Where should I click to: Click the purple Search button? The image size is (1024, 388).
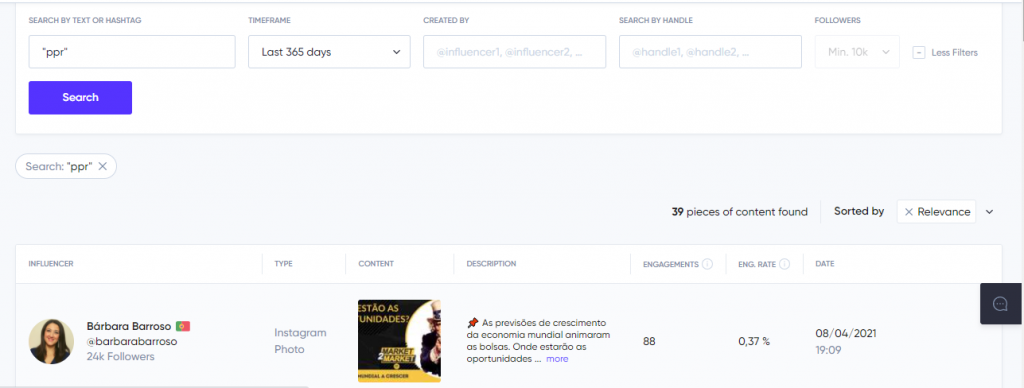click(x=80, y=97)
